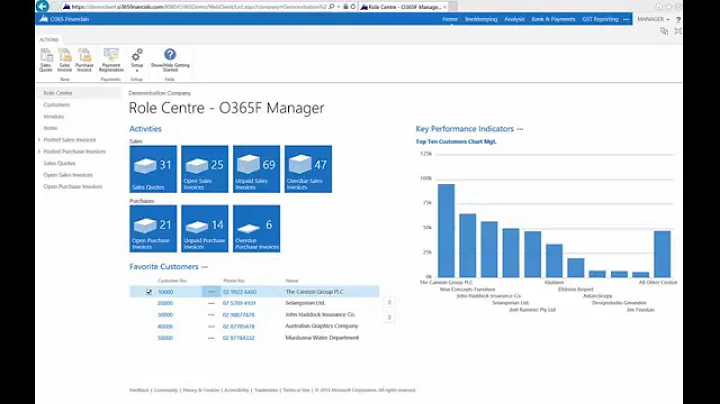Open customer number 50000 link

point(165,338)
